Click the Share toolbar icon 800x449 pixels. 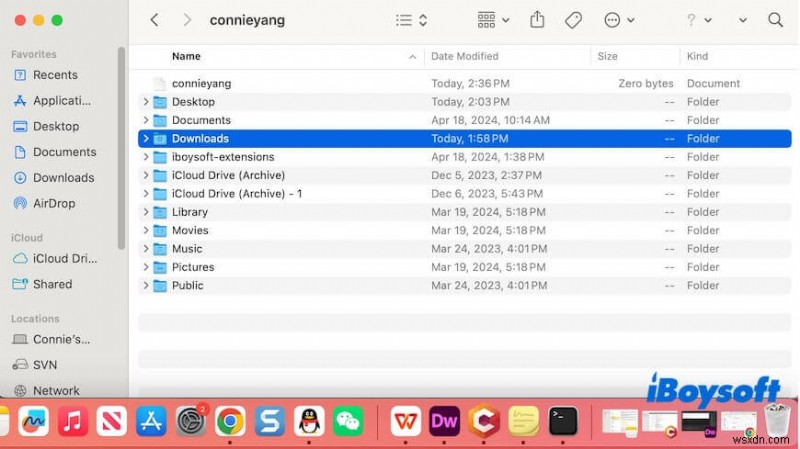(x=537, y=20)
